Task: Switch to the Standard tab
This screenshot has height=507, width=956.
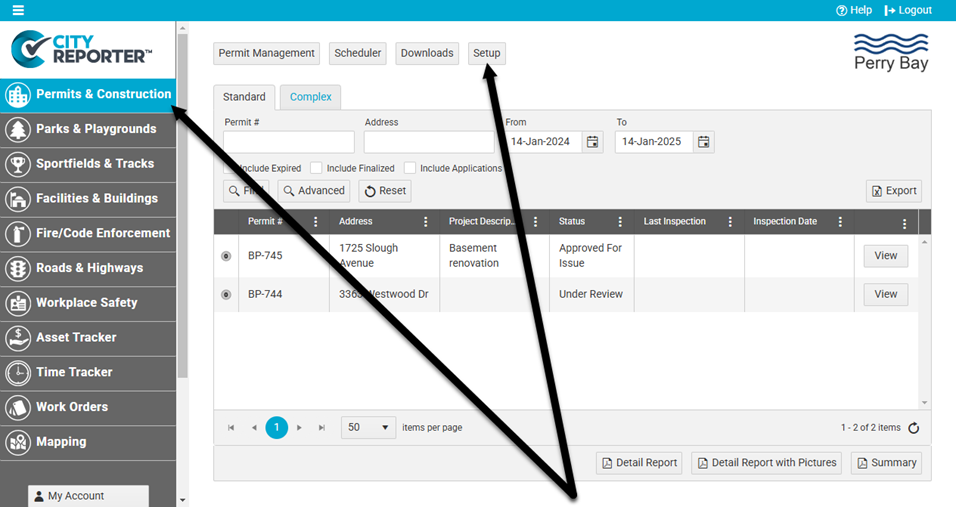Action: (244, 97)
